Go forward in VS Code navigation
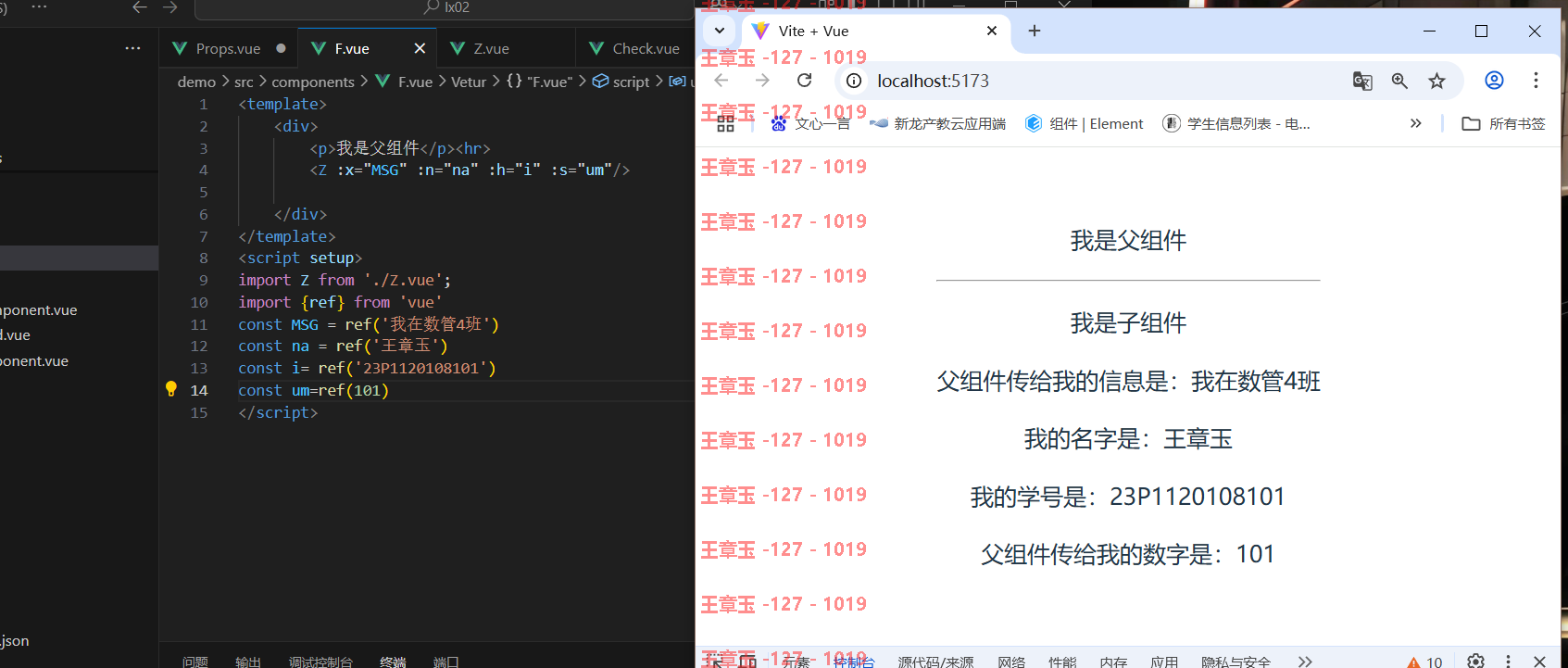 click(170, 7)
